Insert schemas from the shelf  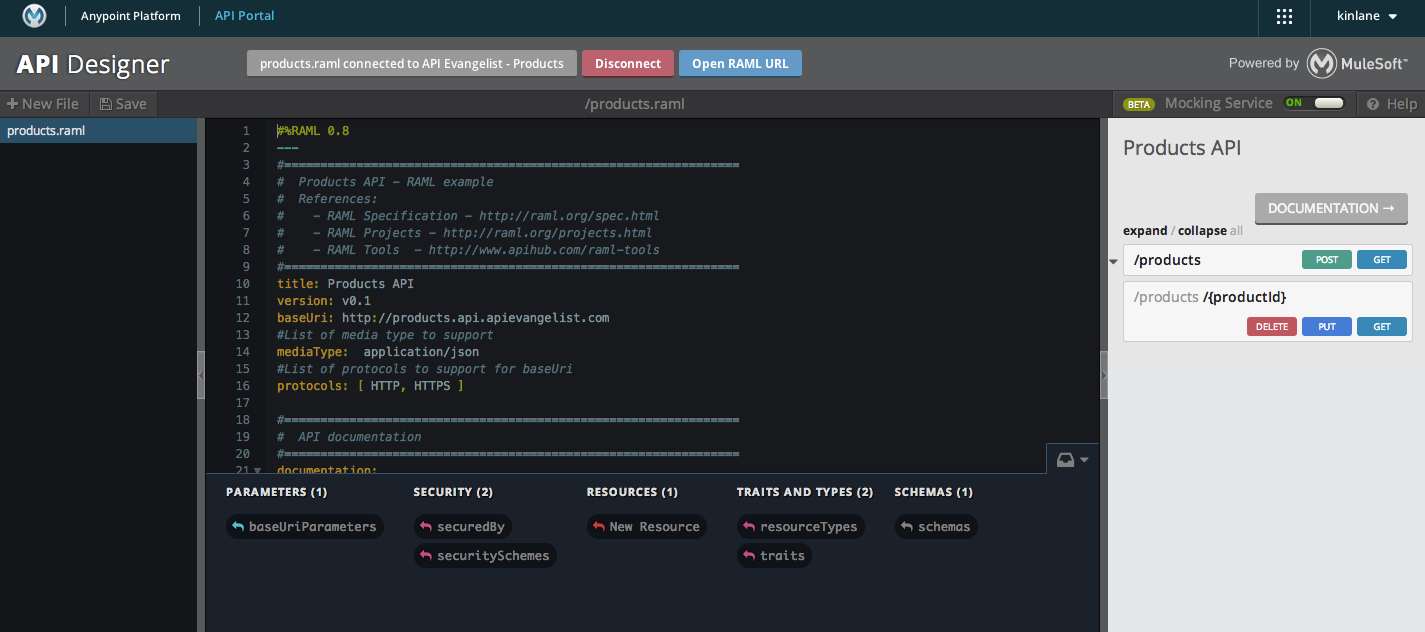935,527
